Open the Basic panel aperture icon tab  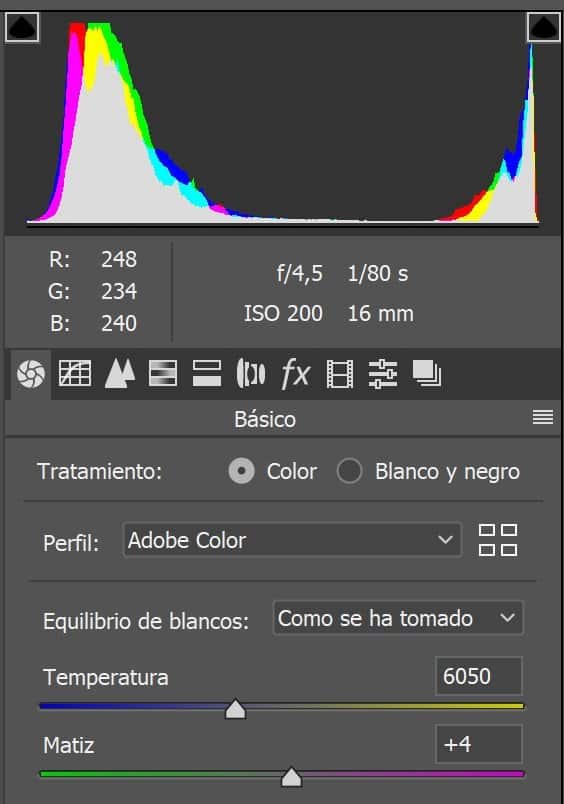pyautogui.click(x=31, y=374)
